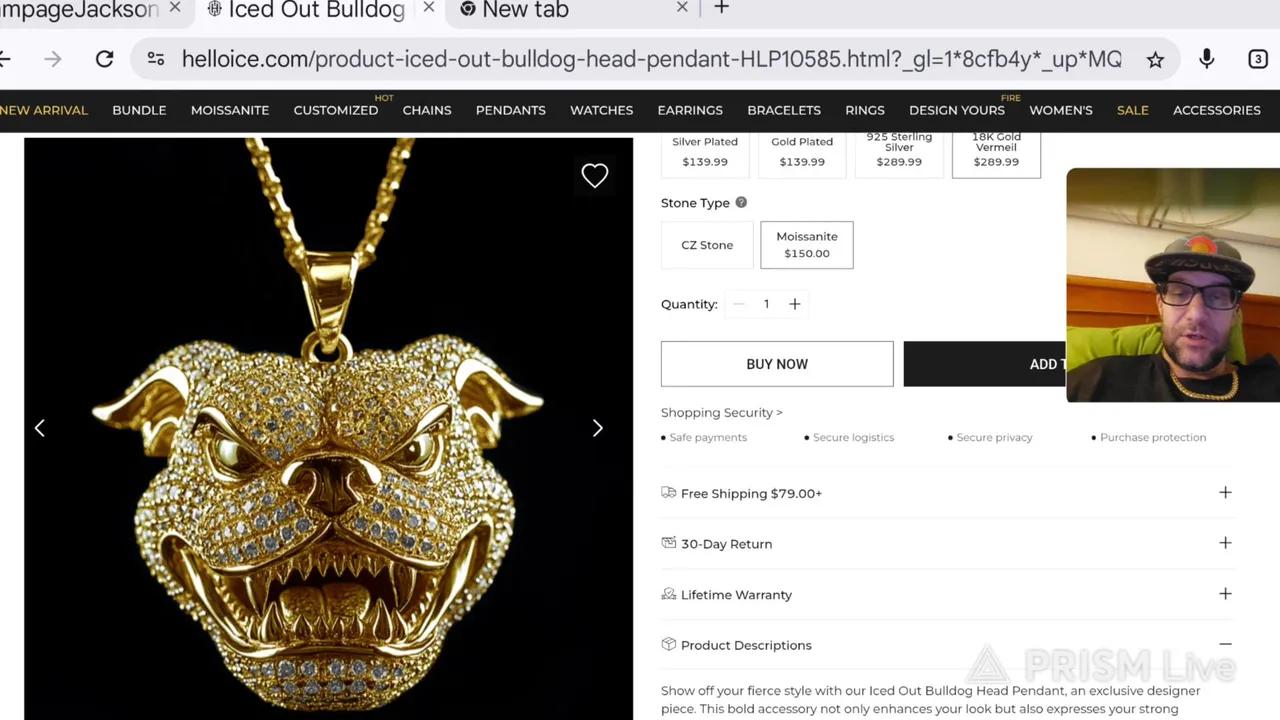Open the PENDANTS menu
This screenshot has height=720, width=1280.
point(511,110)
